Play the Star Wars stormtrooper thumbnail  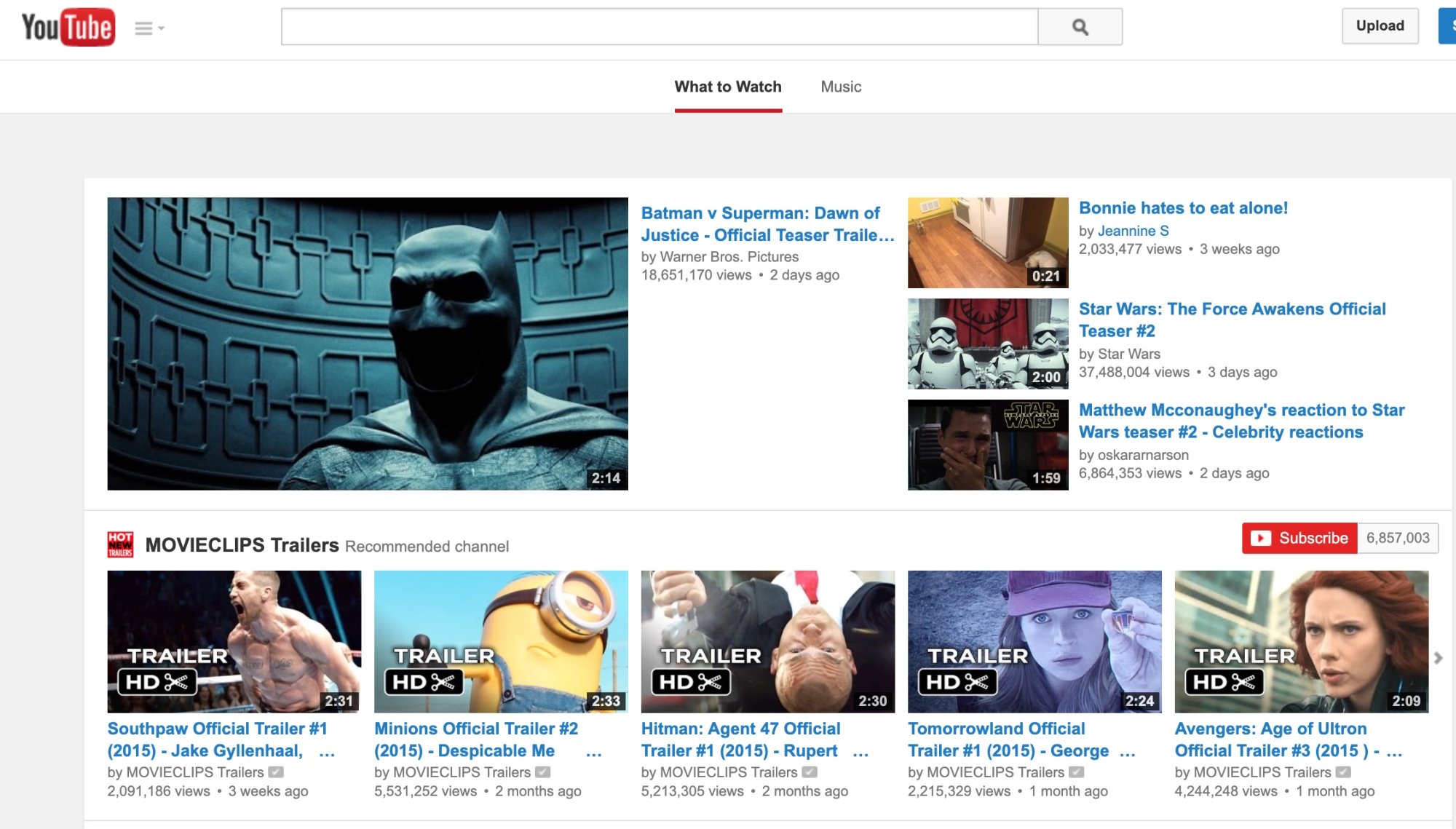[x=988, y=344]
